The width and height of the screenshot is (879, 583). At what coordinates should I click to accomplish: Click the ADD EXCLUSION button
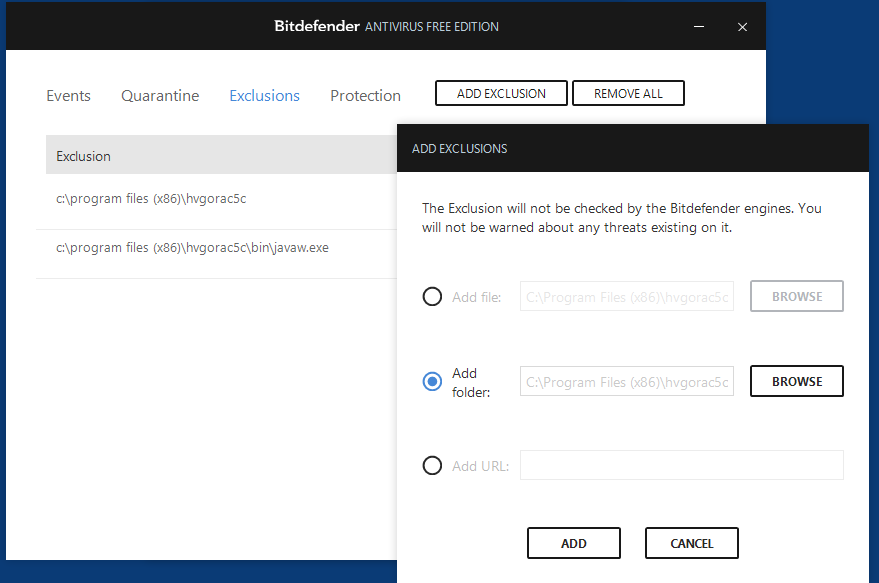[501, 93]
